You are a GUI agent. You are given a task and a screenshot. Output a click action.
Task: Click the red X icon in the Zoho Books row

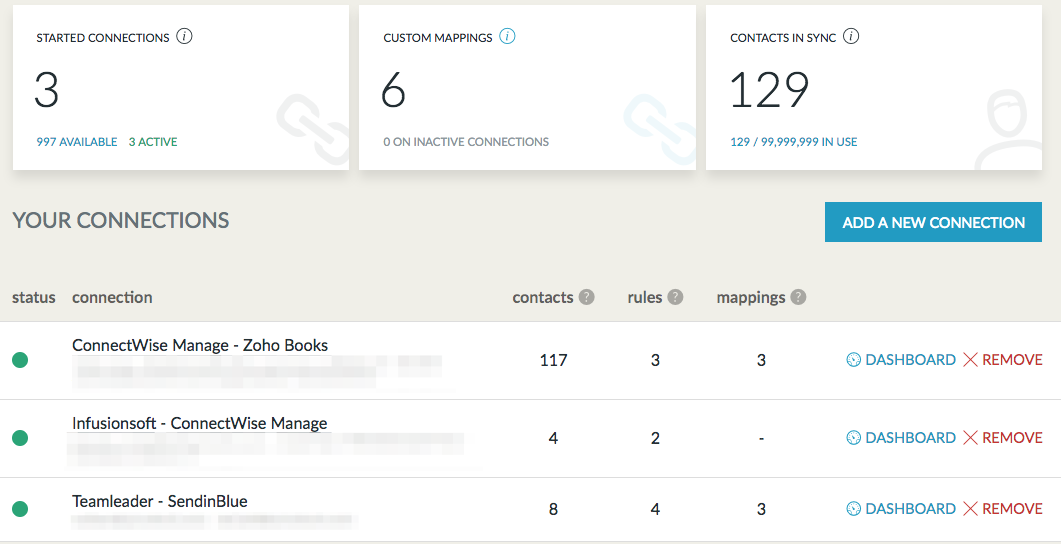coord(970,360)
